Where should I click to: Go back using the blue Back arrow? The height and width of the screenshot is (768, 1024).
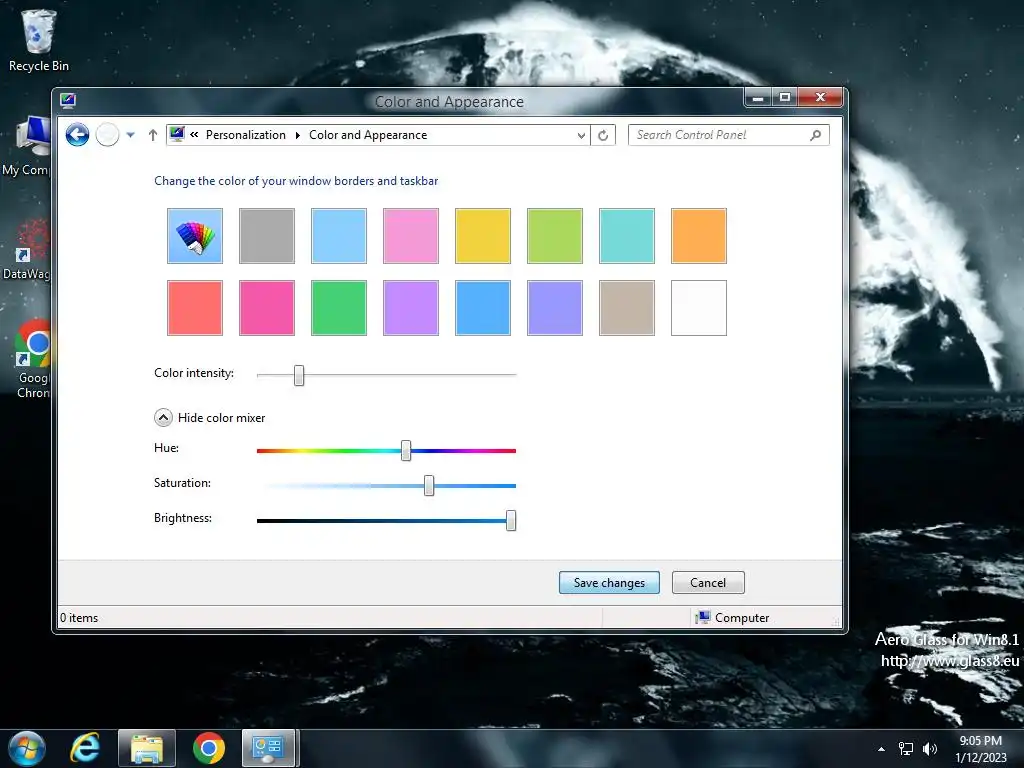point(77,135)
